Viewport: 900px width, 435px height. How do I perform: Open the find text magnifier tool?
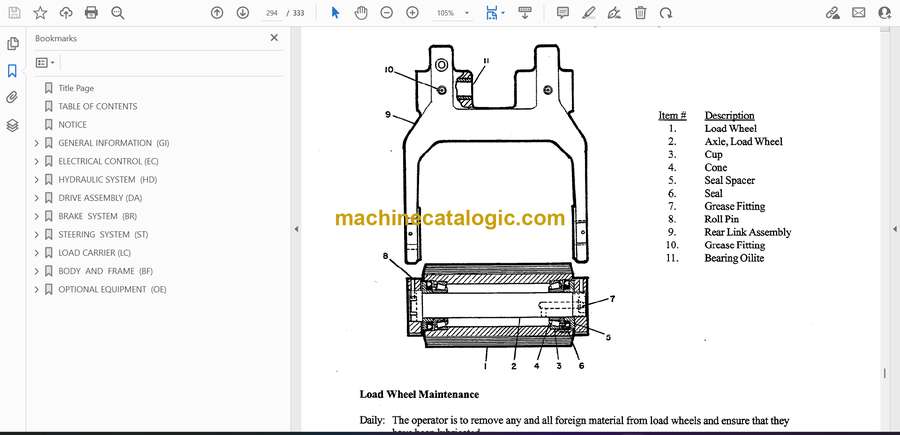pos(118,13)
